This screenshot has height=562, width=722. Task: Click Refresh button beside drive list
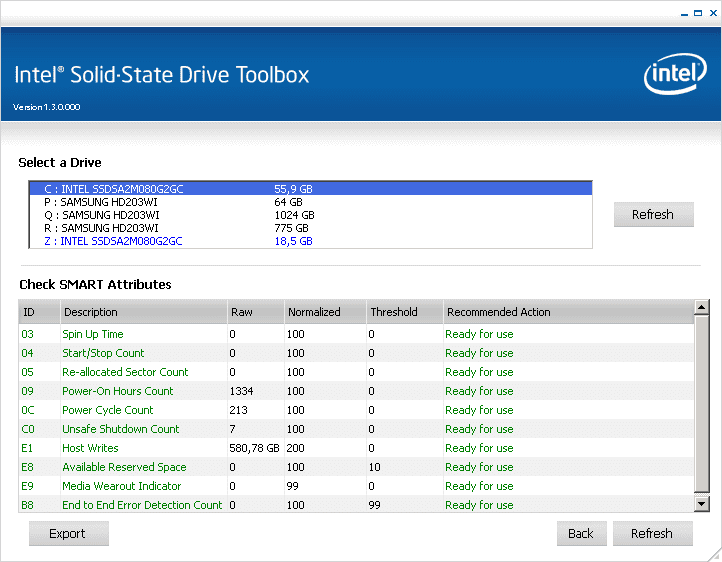coord(653,214)
